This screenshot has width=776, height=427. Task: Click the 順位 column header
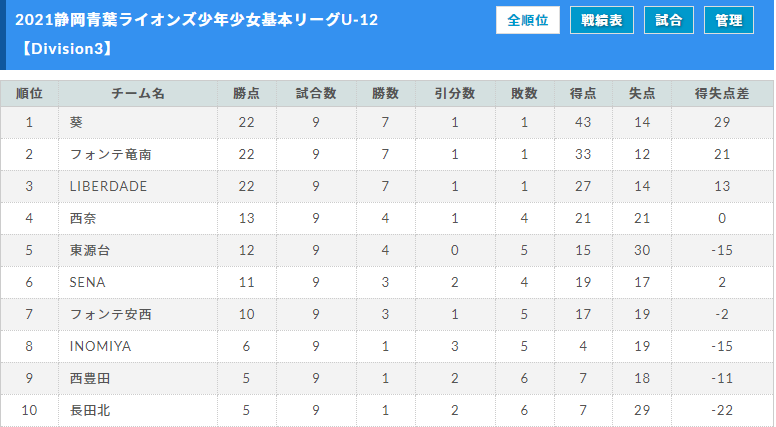[x=29, y=94]
